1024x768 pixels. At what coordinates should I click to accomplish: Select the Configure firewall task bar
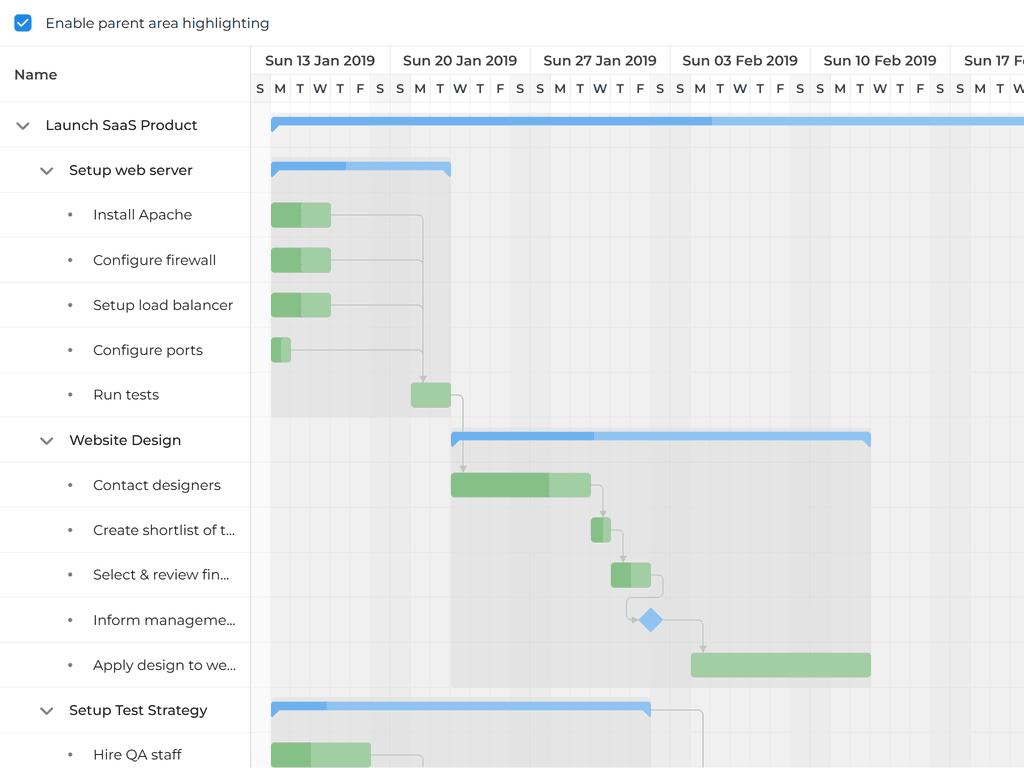pos(300,260)
